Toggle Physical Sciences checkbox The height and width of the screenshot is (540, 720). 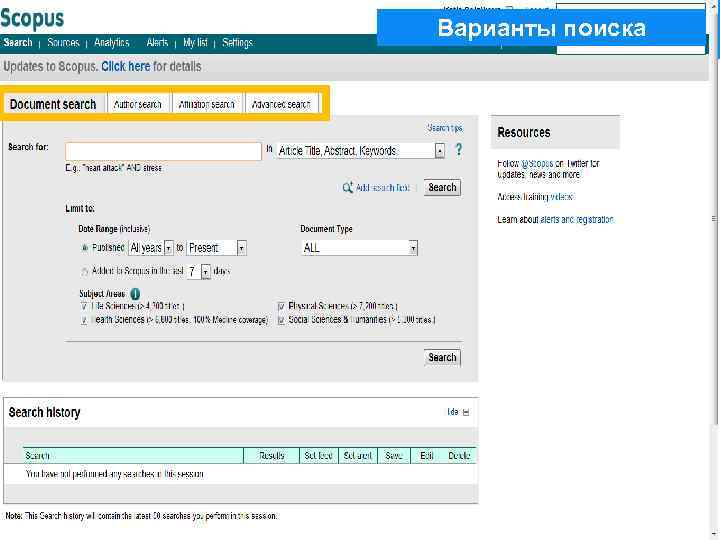click(x=281, y=306)
